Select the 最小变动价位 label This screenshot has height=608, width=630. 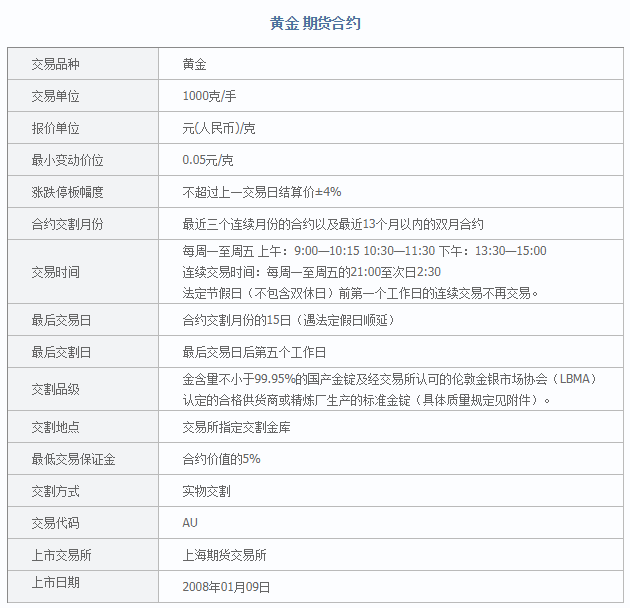[68, 160]
